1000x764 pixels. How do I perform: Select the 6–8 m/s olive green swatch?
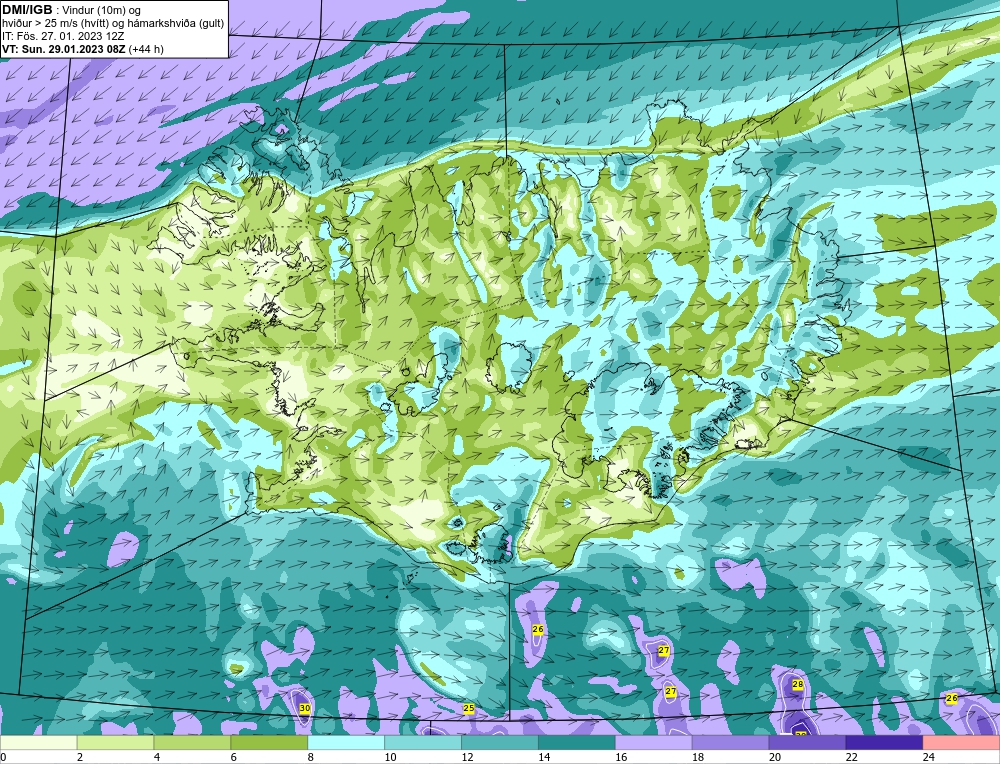[x=269, y=743]
